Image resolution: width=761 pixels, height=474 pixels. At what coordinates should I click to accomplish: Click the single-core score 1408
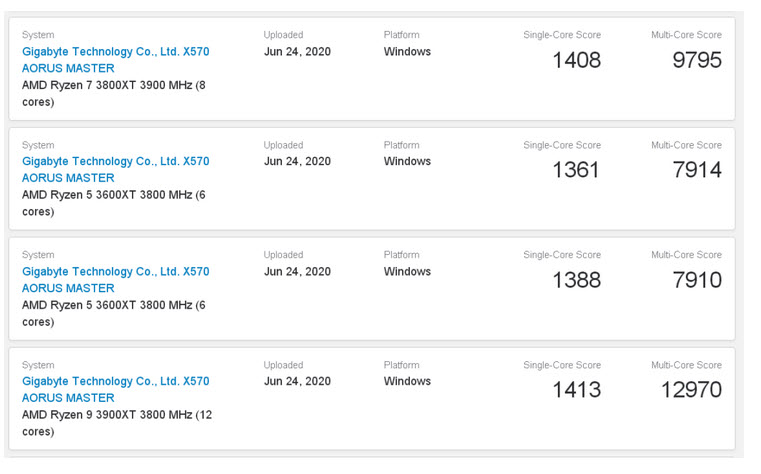(x=576, y=60)
